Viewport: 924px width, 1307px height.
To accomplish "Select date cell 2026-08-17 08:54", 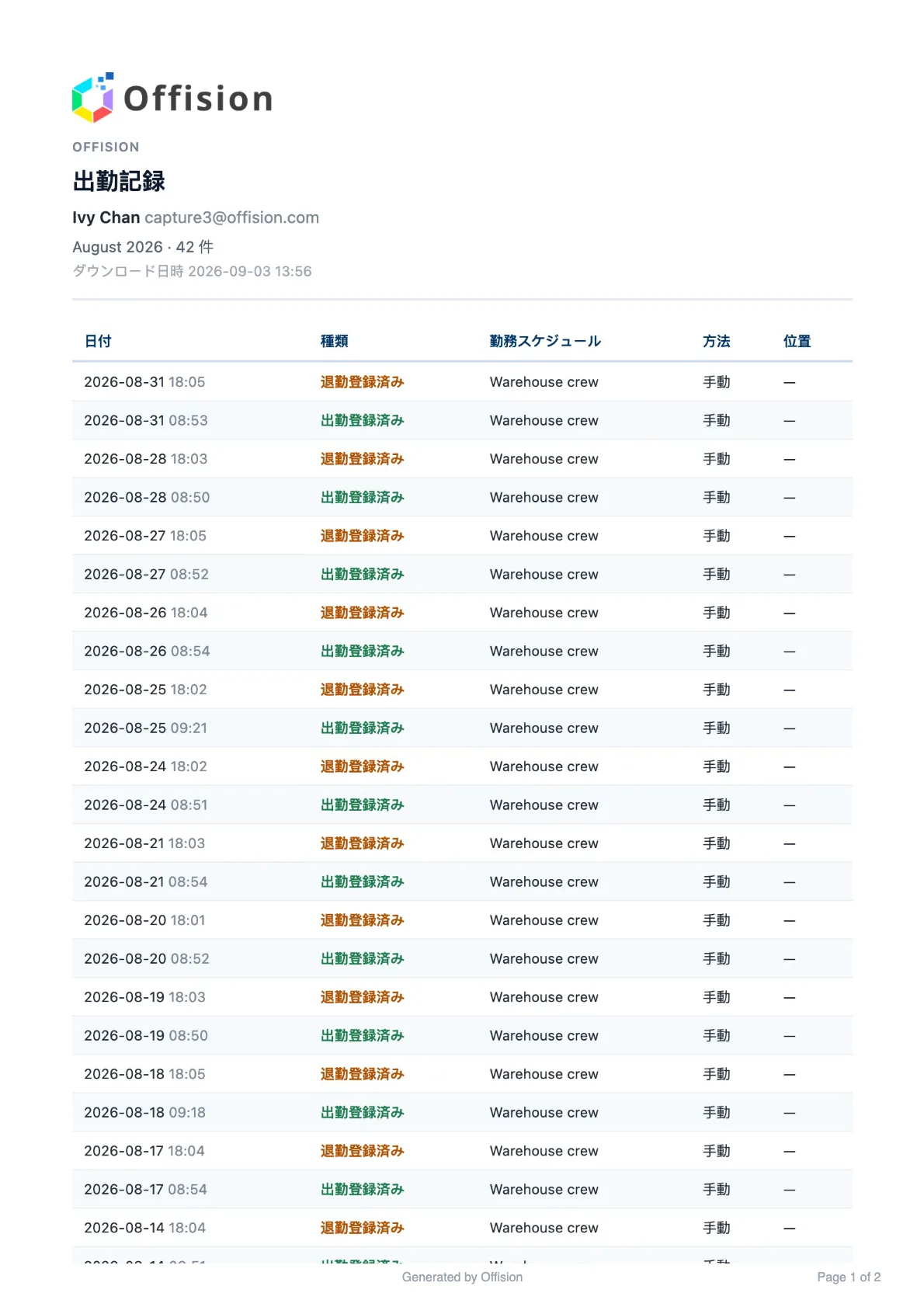I will (145, 1189).
